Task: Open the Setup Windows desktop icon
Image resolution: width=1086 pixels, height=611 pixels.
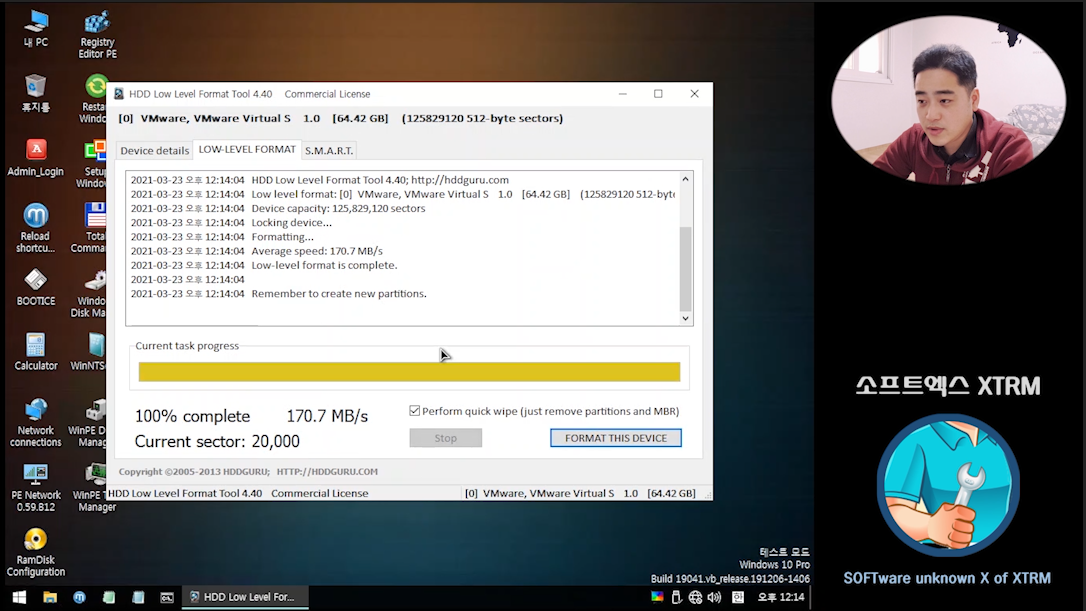Action: (x=93, y=163)
